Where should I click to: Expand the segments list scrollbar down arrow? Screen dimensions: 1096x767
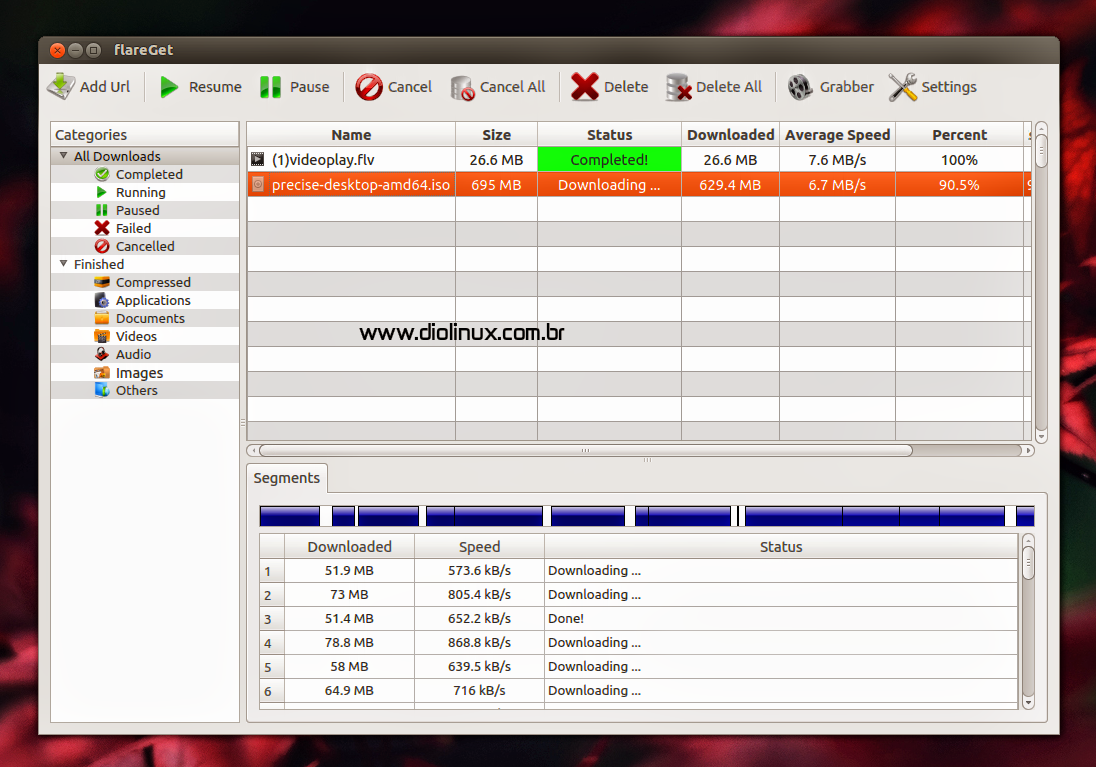pos(1029,702)
